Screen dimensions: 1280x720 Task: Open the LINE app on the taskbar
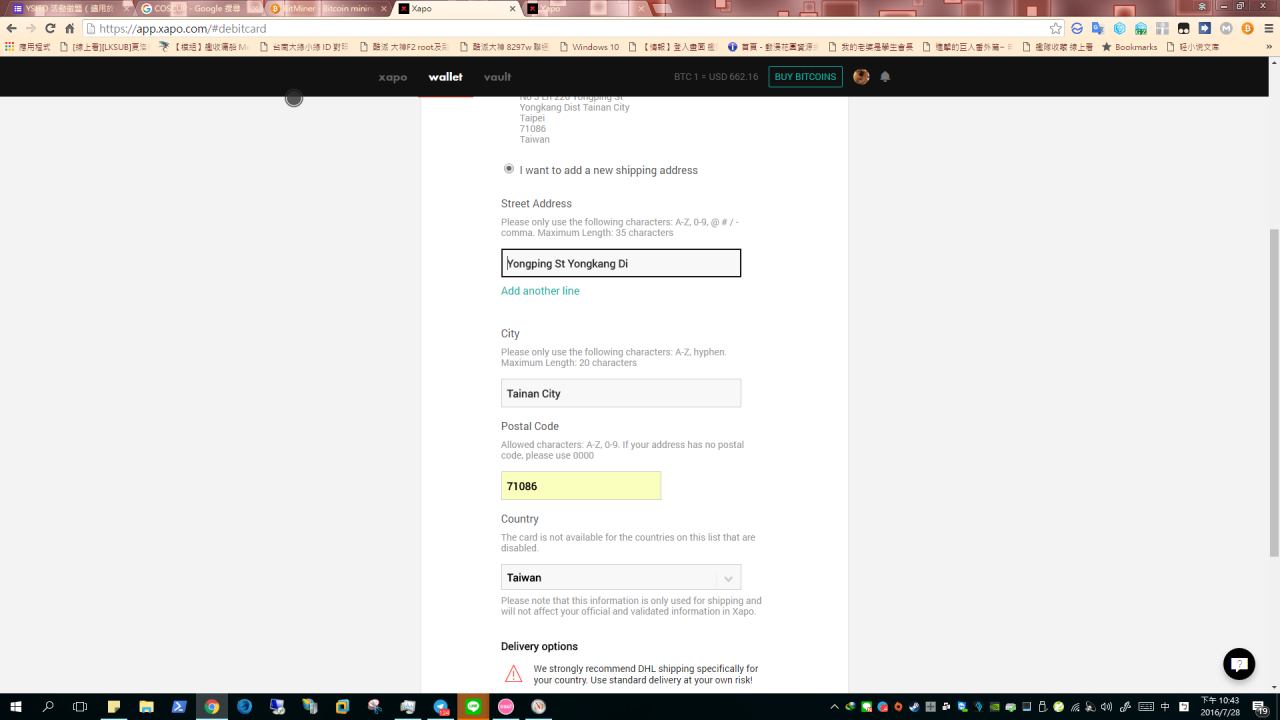point(473,707)
